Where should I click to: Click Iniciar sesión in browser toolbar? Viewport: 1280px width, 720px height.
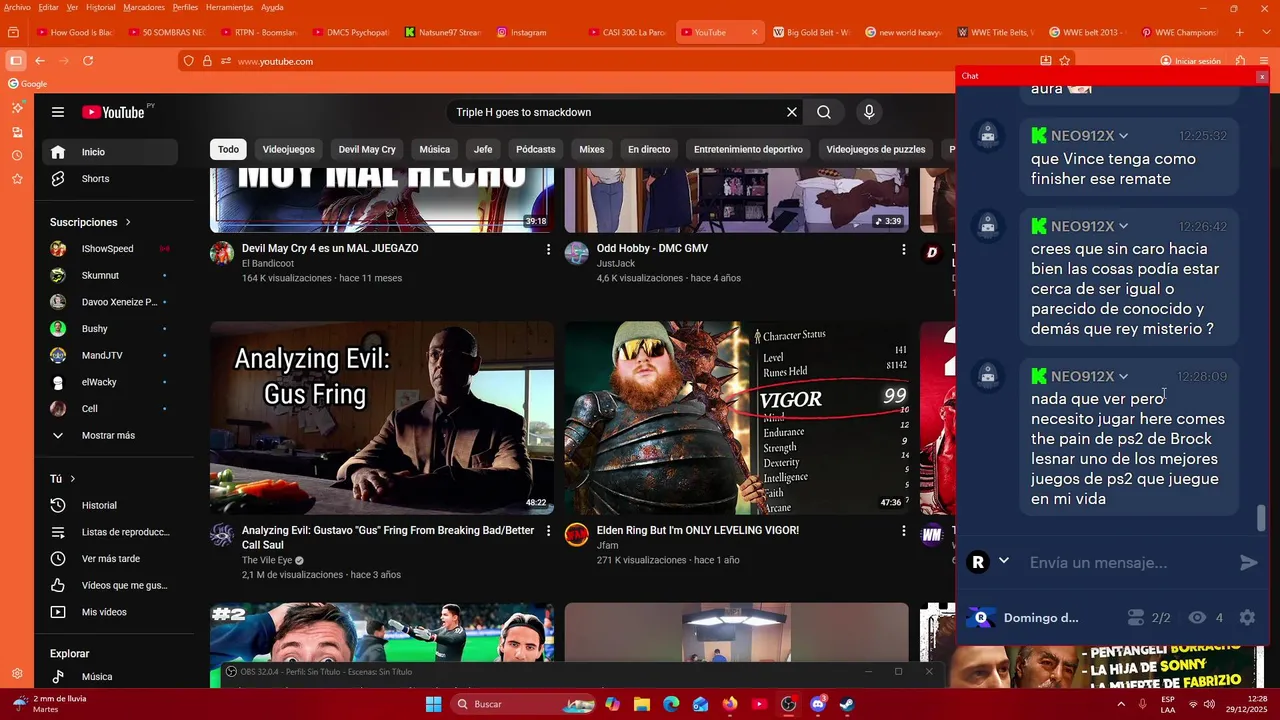pos(1191,61)
